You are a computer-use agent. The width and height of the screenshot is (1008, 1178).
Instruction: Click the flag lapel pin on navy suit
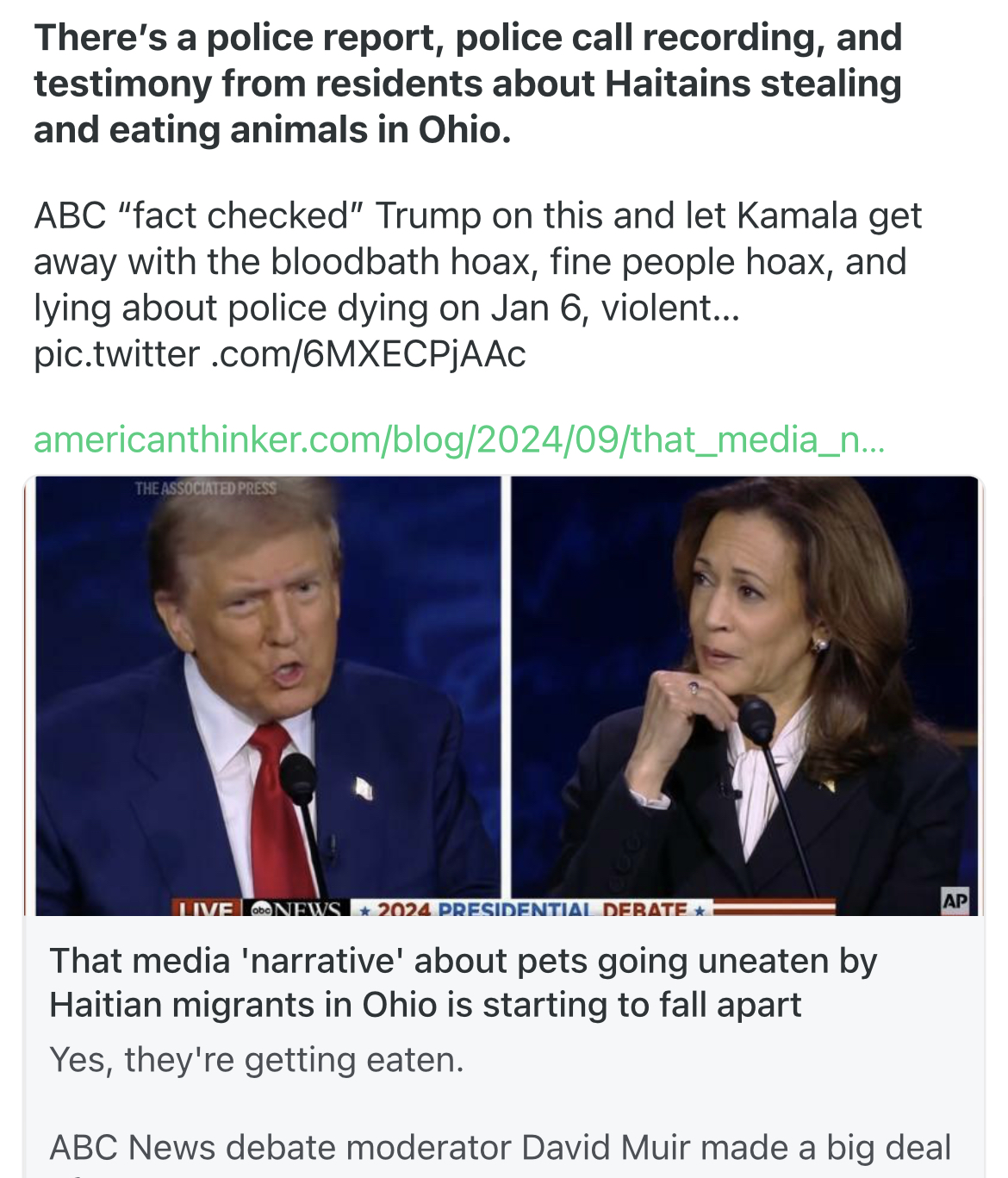click(x=364, y=786)
